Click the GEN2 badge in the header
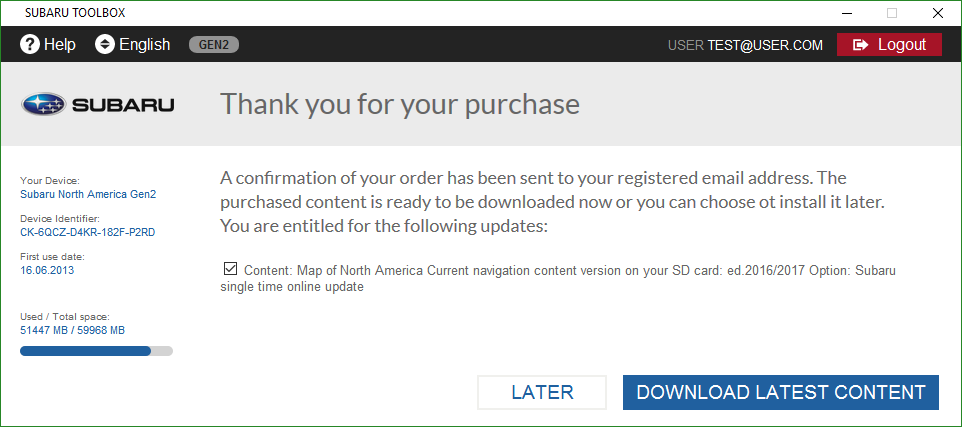 pos(214,45)
